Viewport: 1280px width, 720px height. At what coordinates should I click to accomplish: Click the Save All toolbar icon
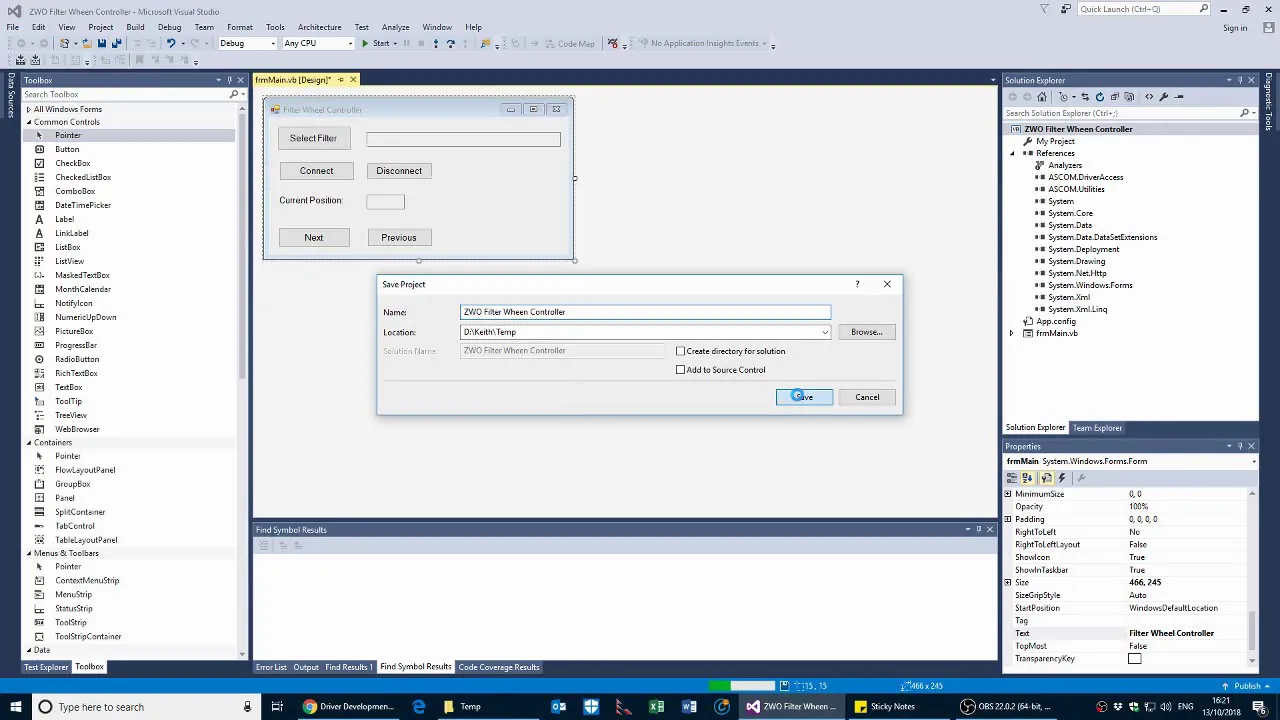pos(116,43)
